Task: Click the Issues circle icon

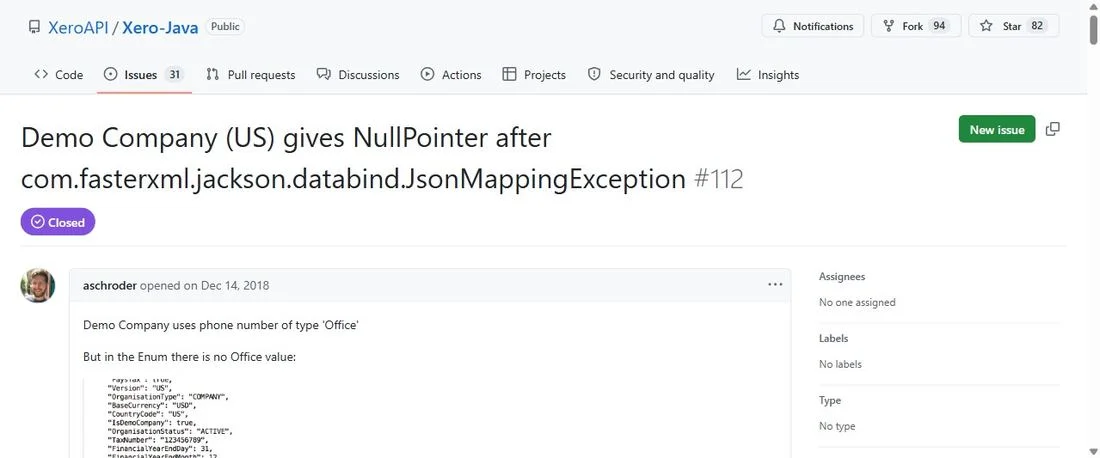Action: point(110,74)
